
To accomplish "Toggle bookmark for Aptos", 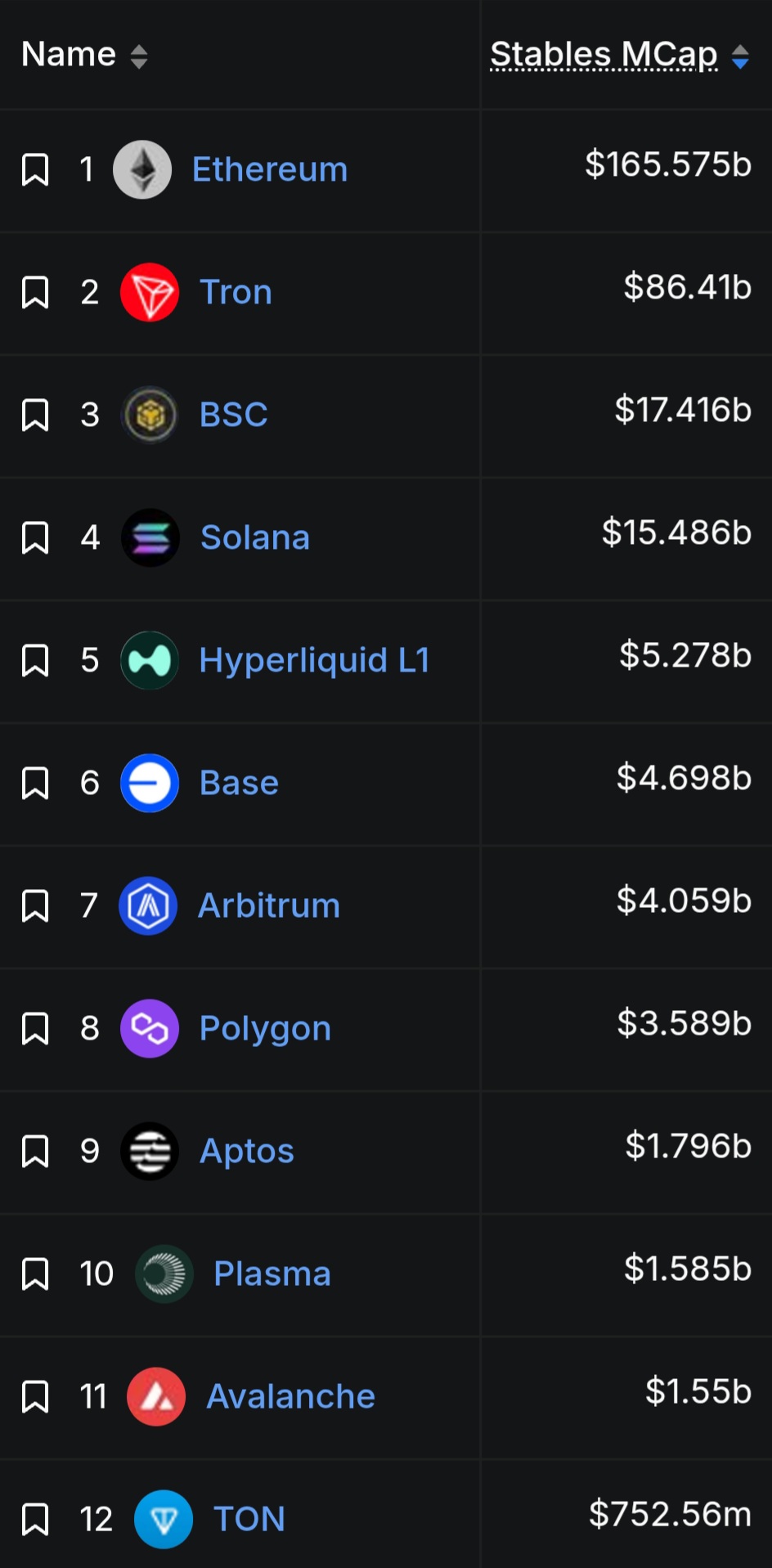I will (35, 1151).
